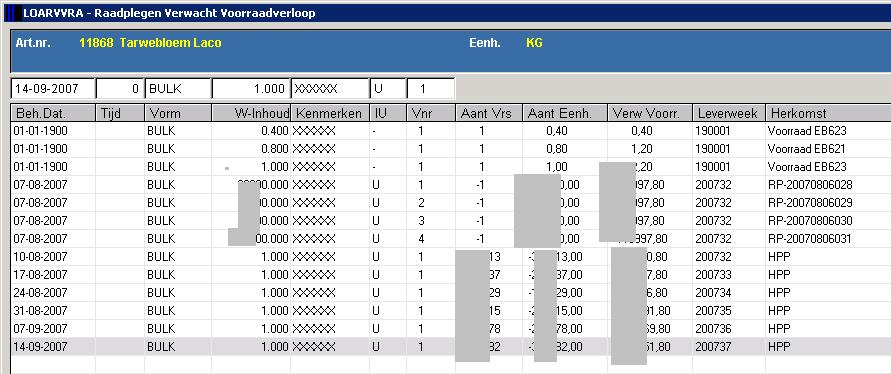Select the Voorraad EB621 row cell
The height and width of the screenshot is (374, 891).
pyautogui.click(x=806, y=149)
